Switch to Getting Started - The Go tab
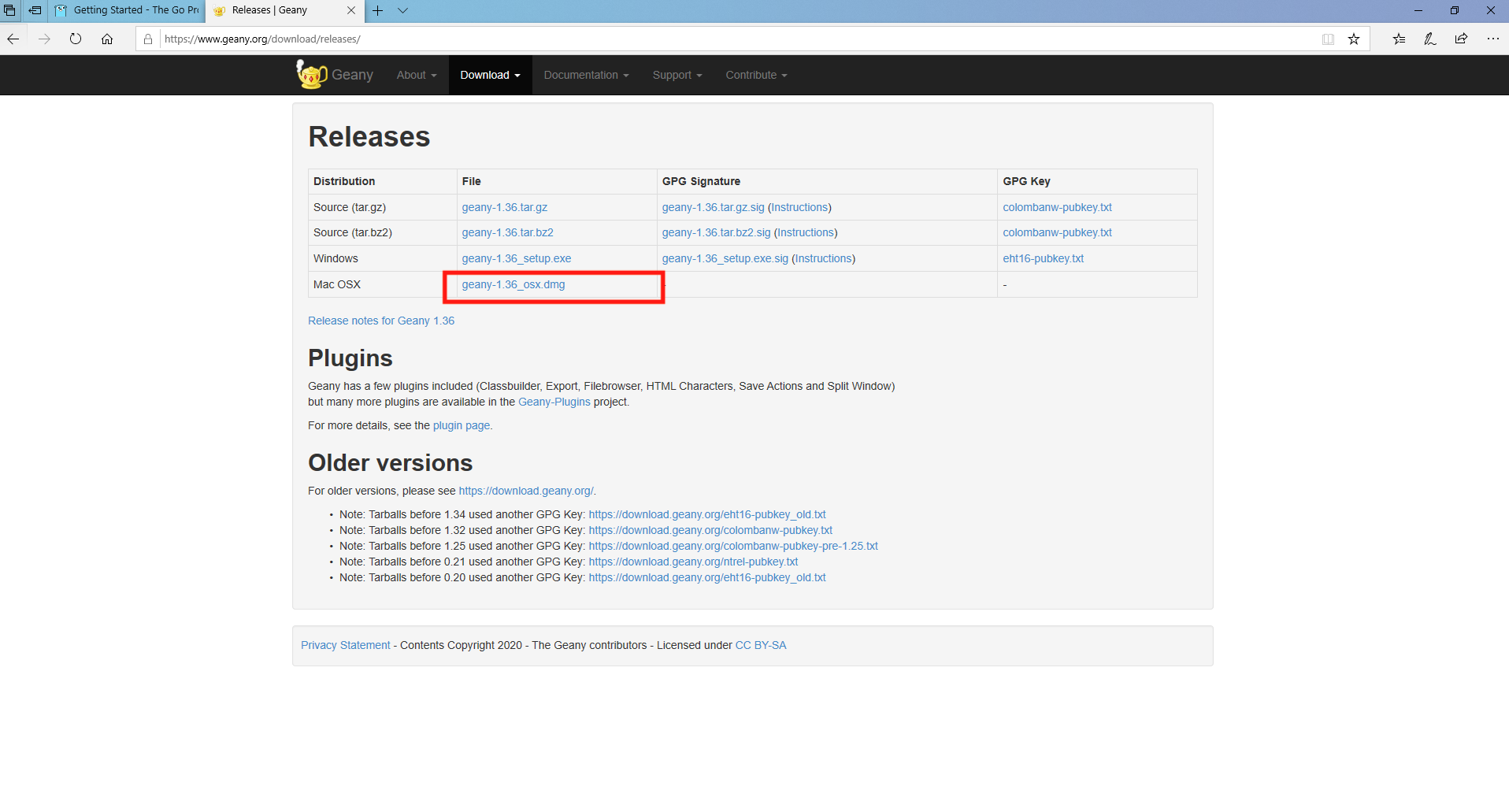Image resolution: width=1509 pixels, height=812 pixels. 126,10
